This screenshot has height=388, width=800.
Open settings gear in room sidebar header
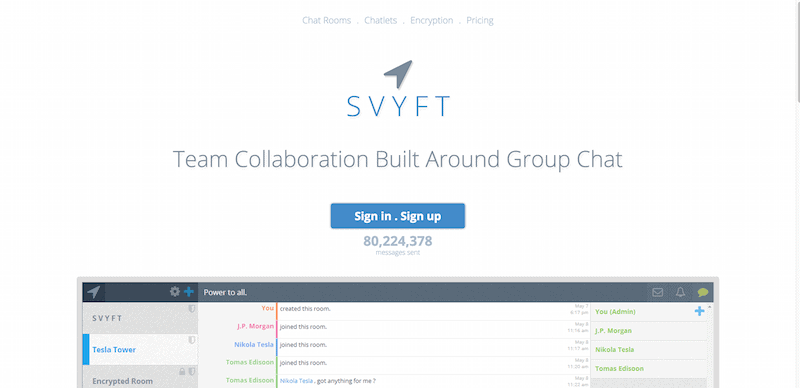pos(175,292)
